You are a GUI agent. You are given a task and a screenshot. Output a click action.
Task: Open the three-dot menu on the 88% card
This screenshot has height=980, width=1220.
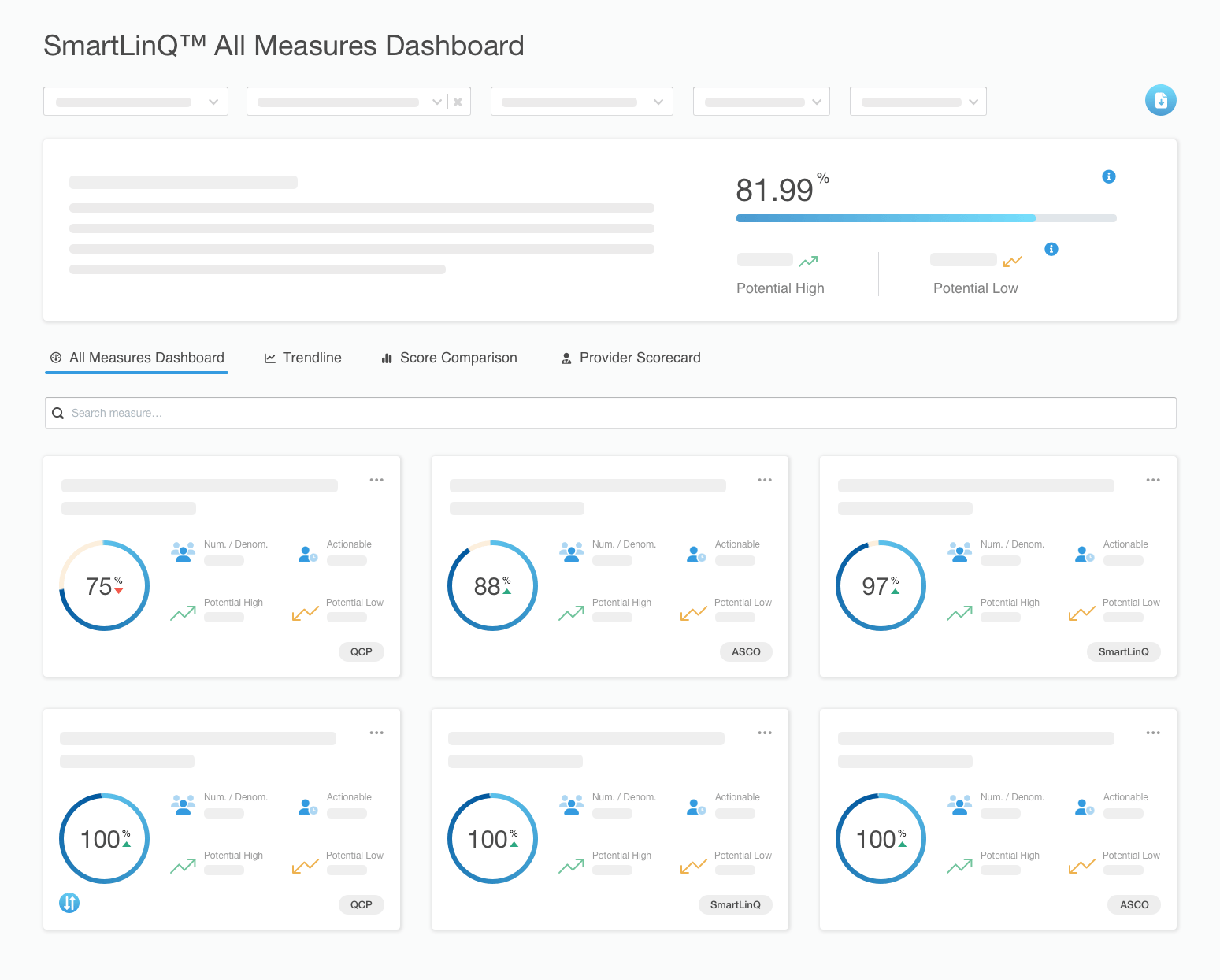765,480
